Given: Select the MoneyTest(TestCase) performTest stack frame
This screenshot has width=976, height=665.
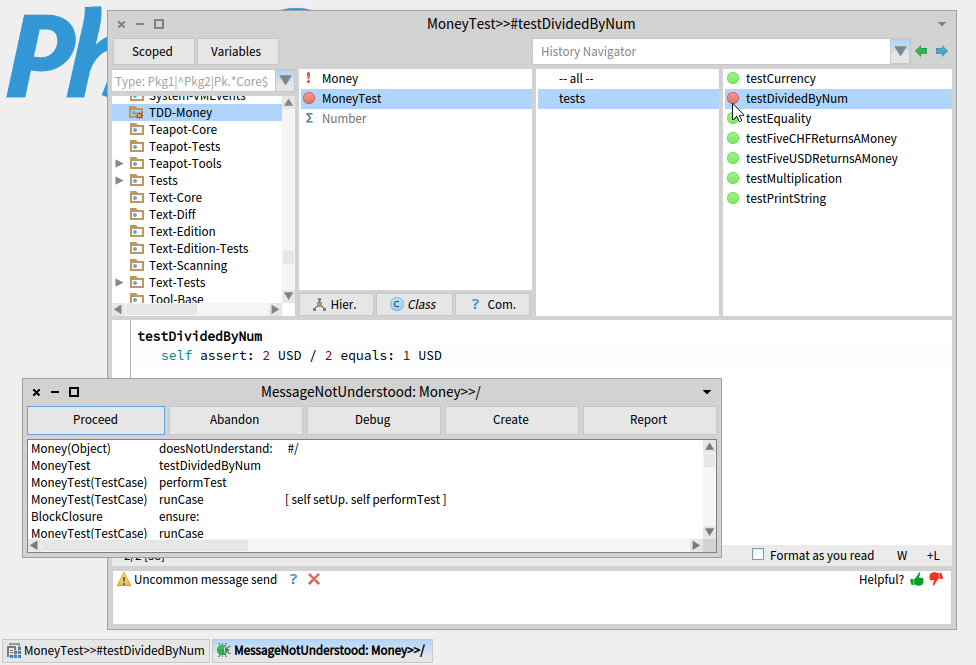Looking at the screenshot, I should 365,483.
